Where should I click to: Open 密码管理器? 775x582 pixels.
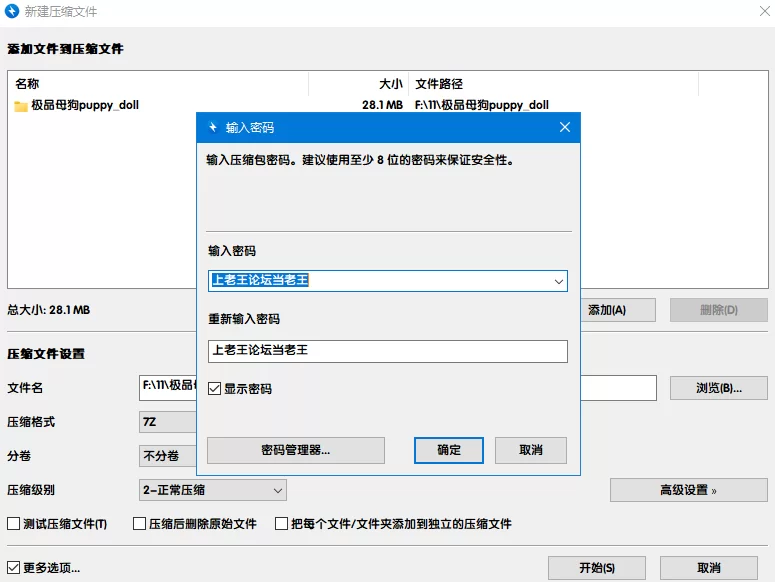[x=296, y=450]
